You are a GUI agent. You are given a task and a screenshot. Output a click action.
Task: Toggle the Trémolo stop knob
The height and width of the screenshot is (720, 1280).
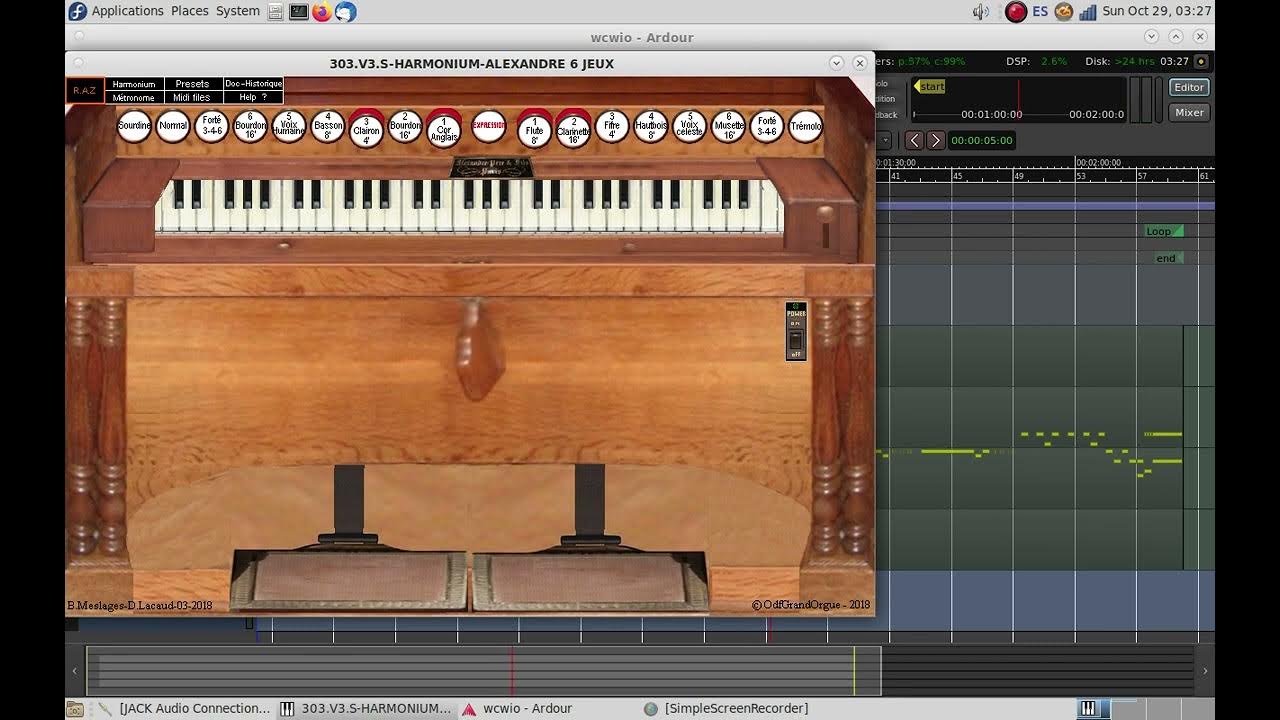[806, 126]
